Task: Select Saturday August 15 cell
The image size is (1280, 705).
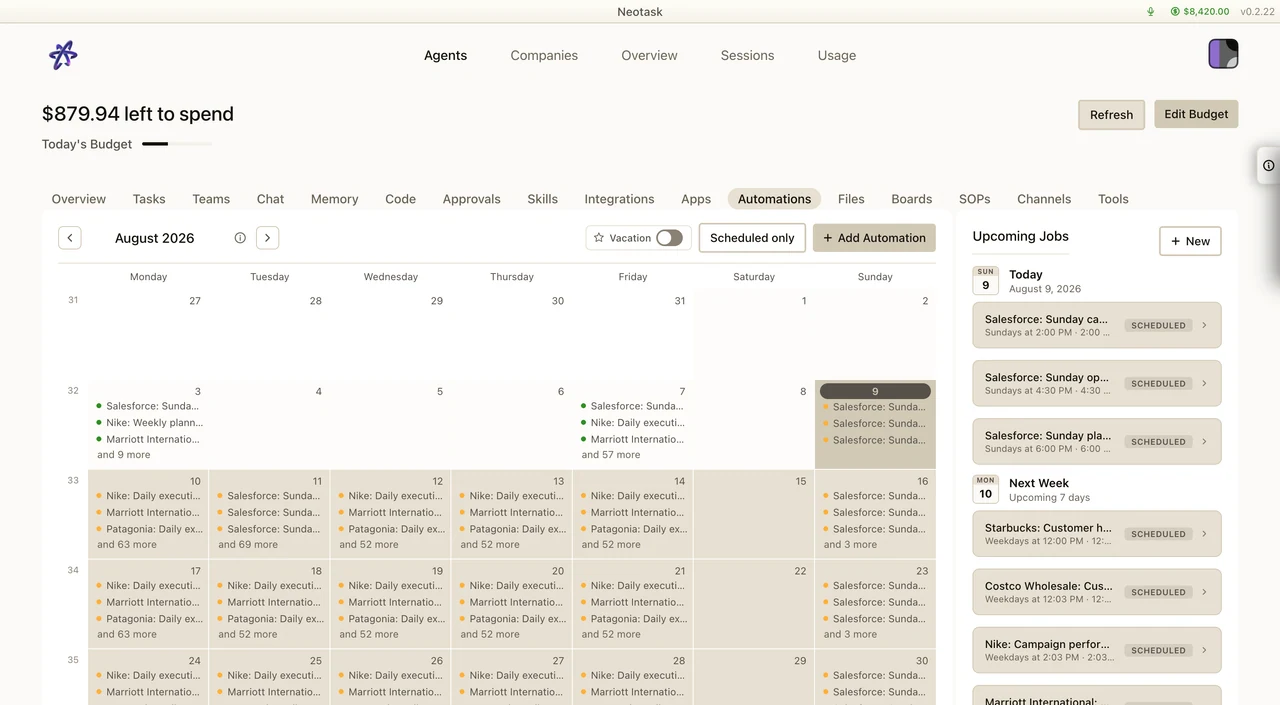Action: click(x=754, y=514)
